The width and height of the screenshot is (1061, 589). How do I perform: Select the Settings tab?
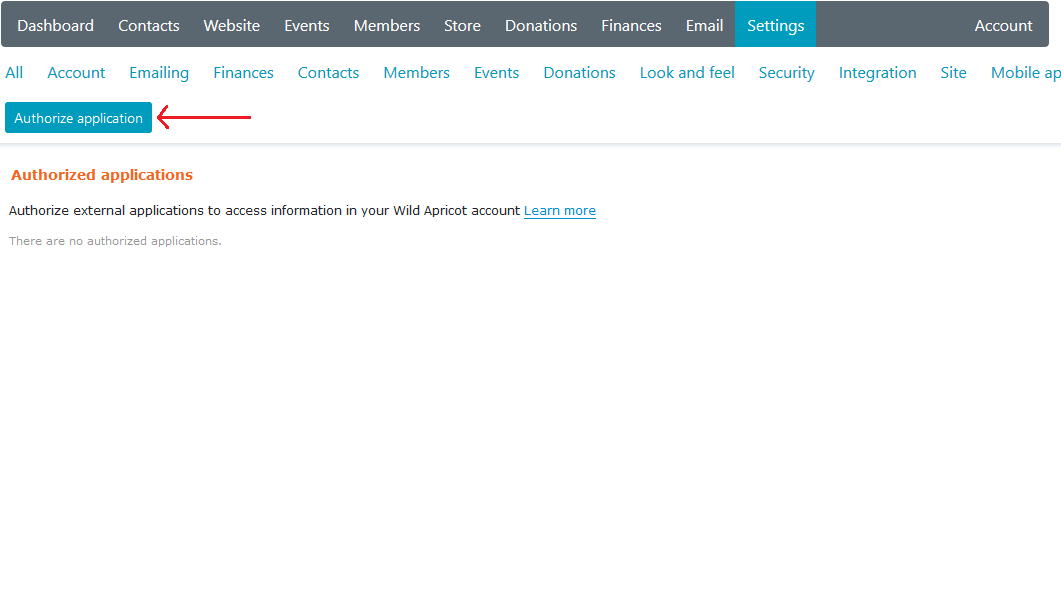tap(775, 24)
